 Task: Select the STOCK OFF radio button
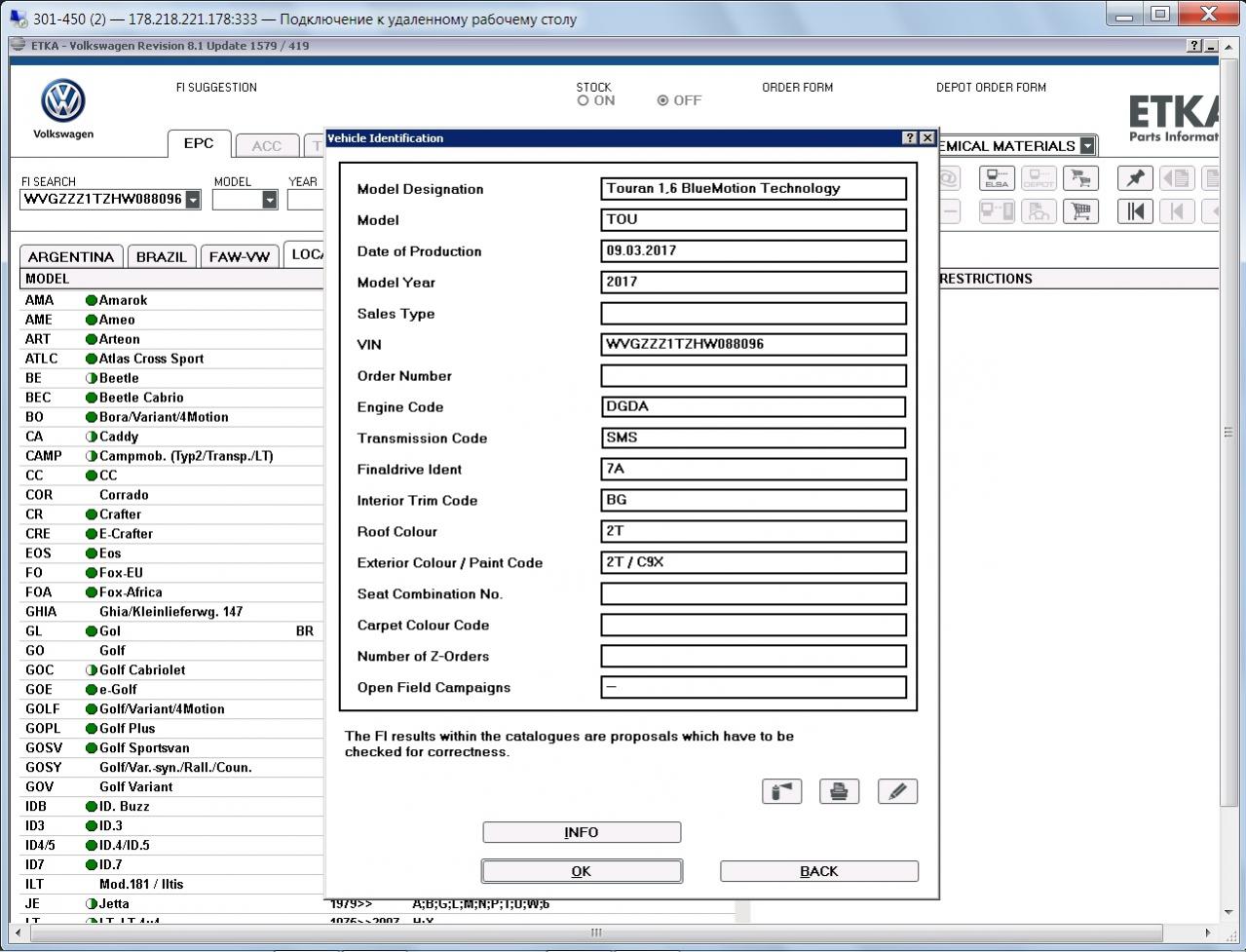[x=662, y=100]
